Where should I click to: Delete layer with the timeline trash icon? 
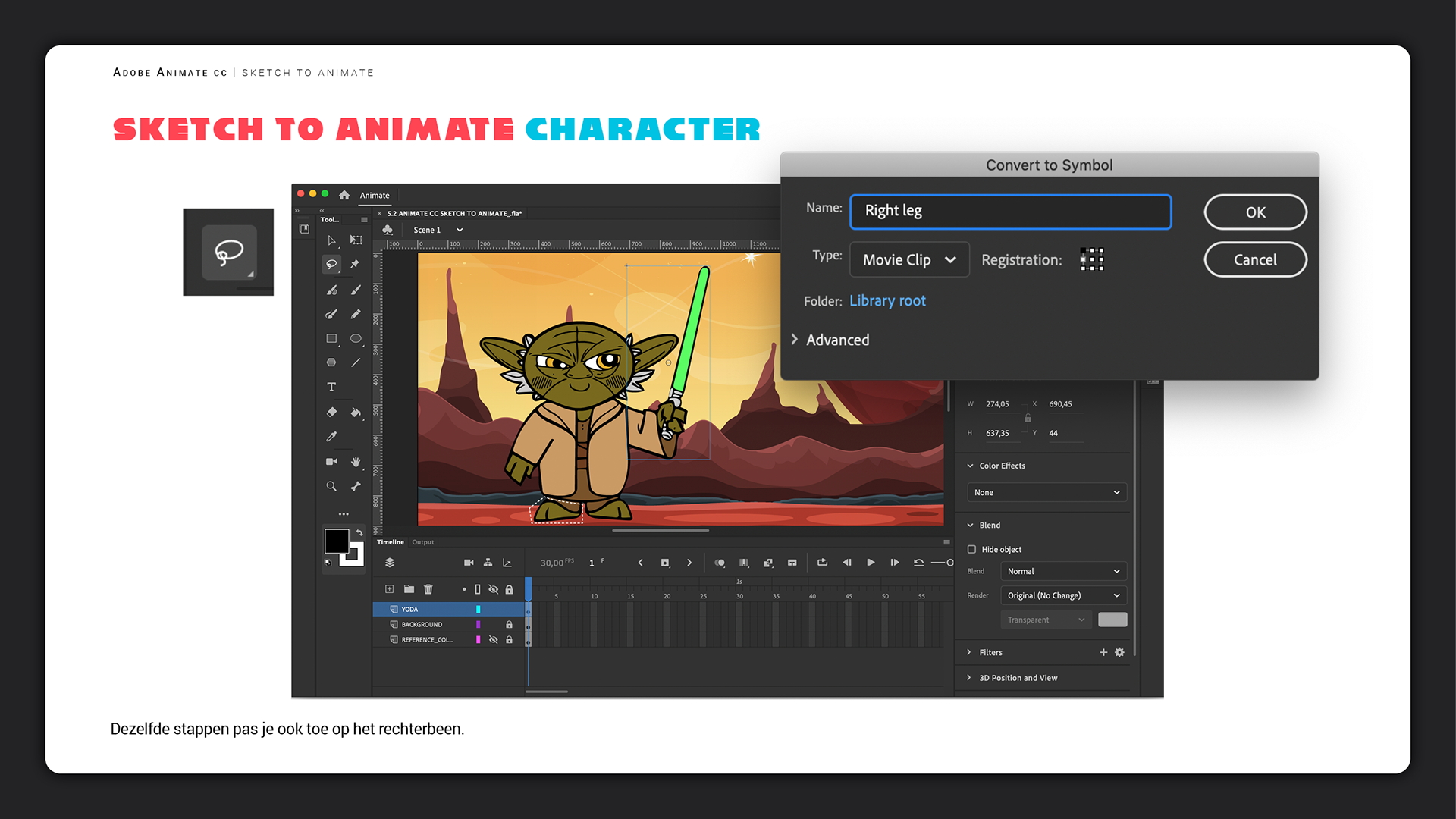pos(428,589)
